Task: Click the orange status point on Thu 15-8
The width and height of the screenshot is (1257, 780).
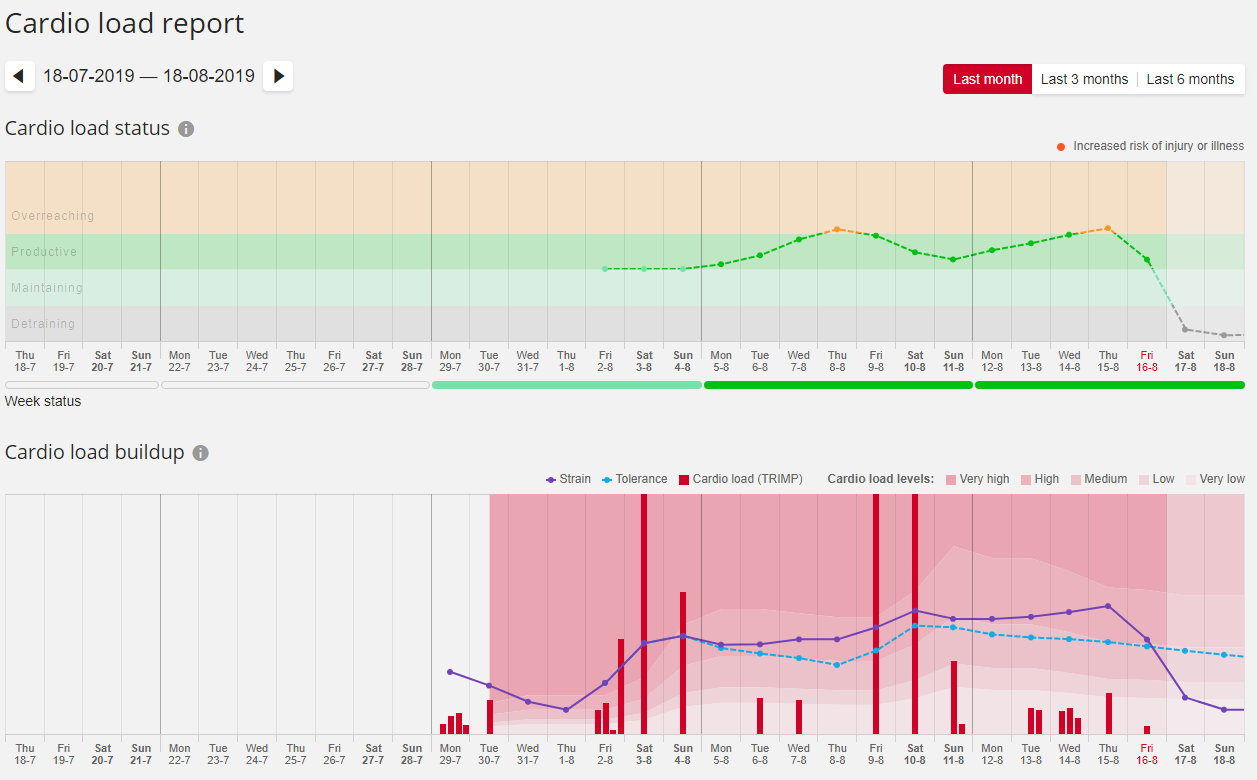Action: tap(1108, 228)
